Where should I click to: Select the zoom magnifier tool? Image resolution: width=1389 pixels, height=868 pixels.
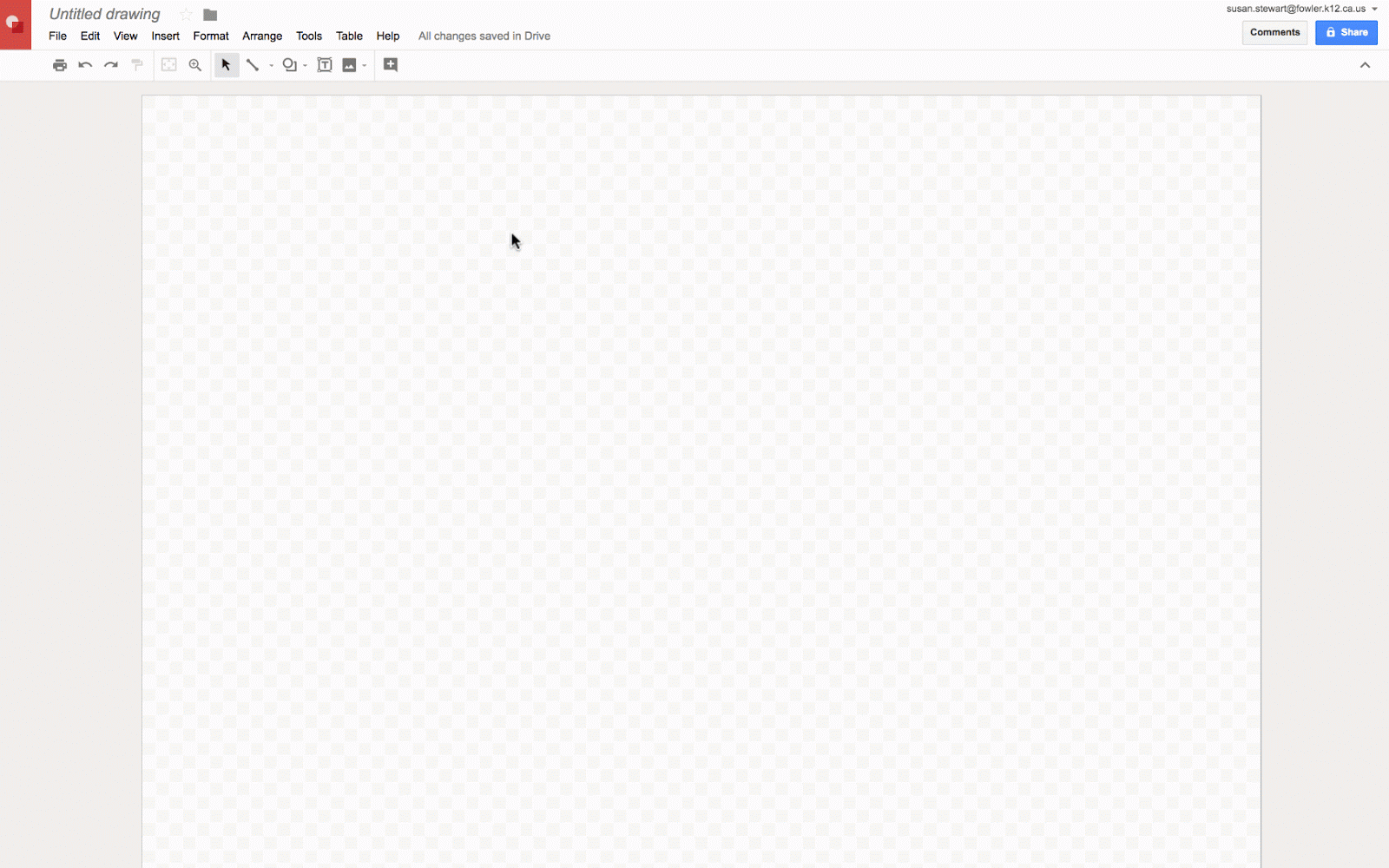[x=195, y=65]
